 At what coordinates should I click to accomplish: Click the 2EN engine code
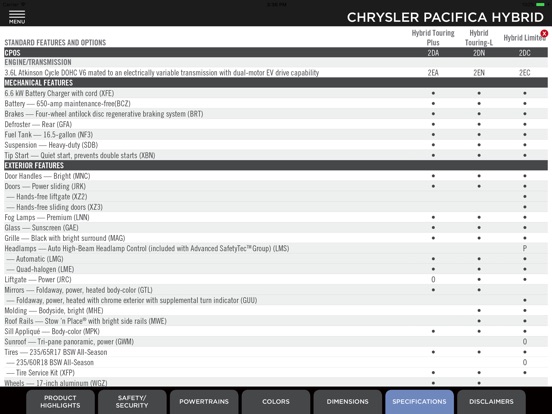tap(479, 73)
